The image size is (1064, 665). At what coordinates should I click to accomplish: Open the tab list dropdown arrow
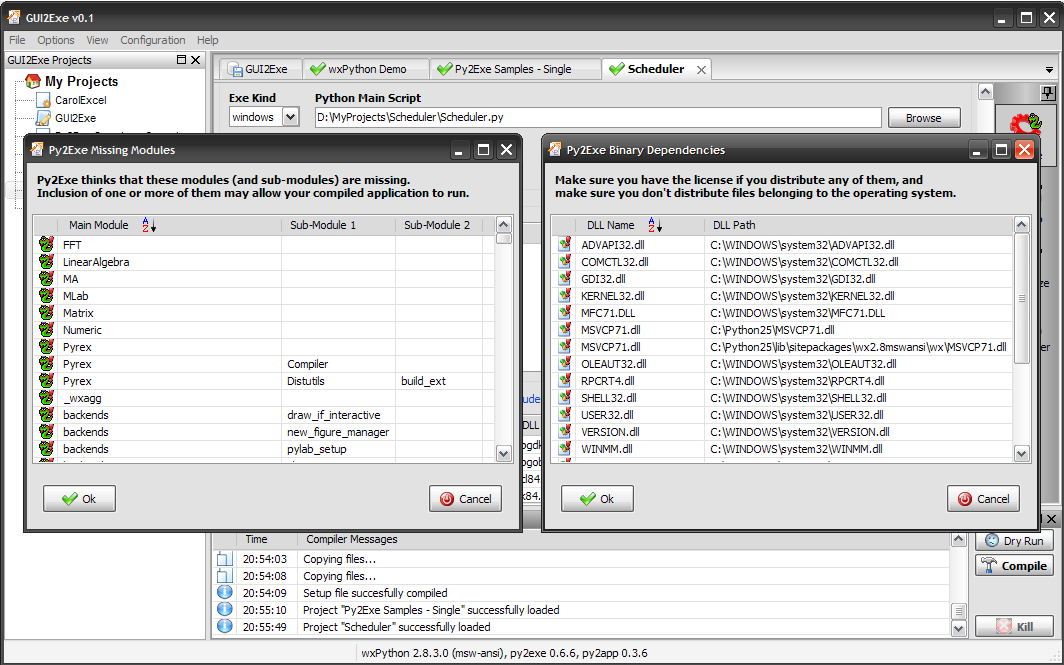coord(1049,70)
